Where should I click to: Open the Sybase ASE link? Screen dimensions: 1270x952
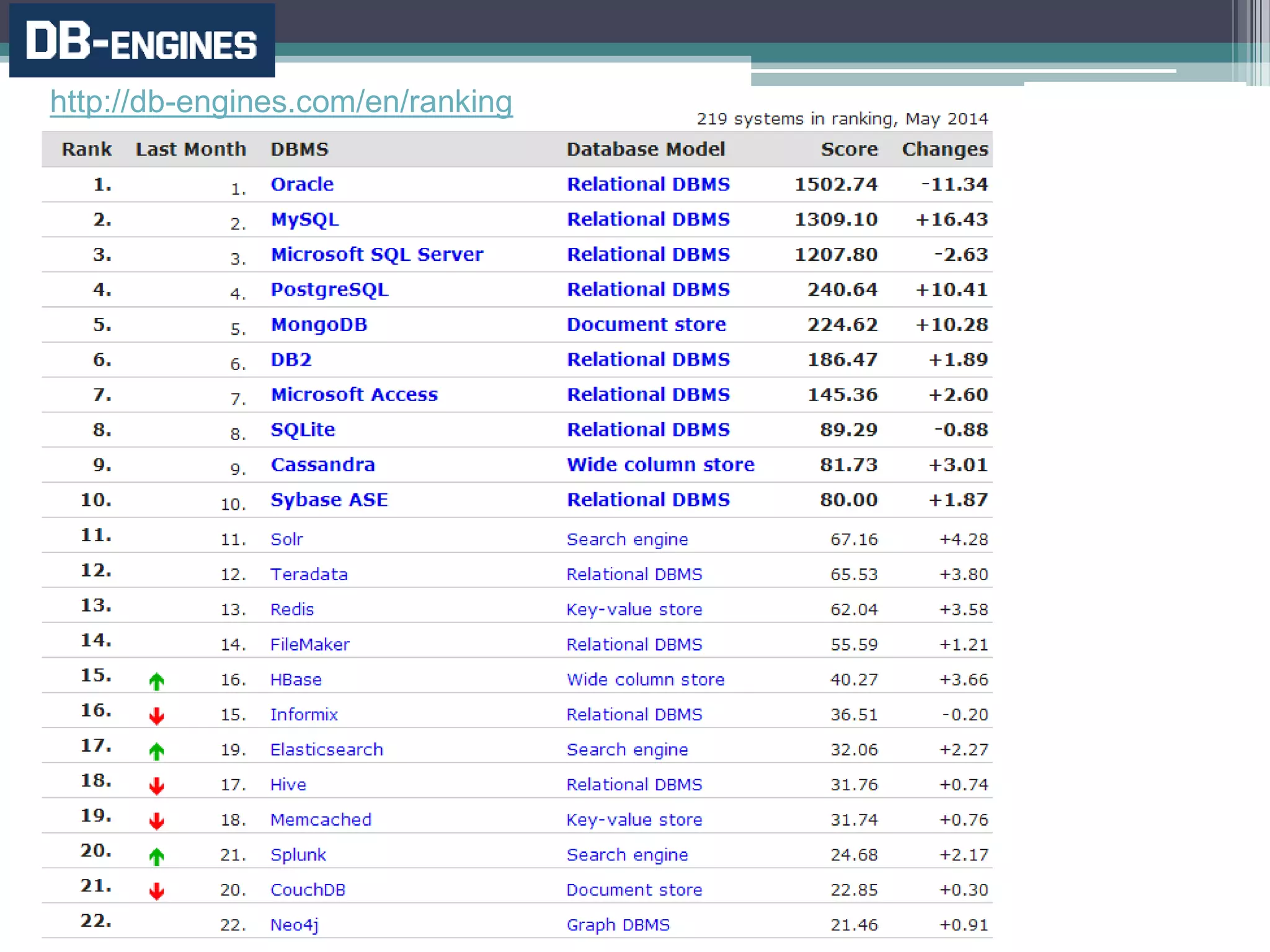[x=329, y=500]
